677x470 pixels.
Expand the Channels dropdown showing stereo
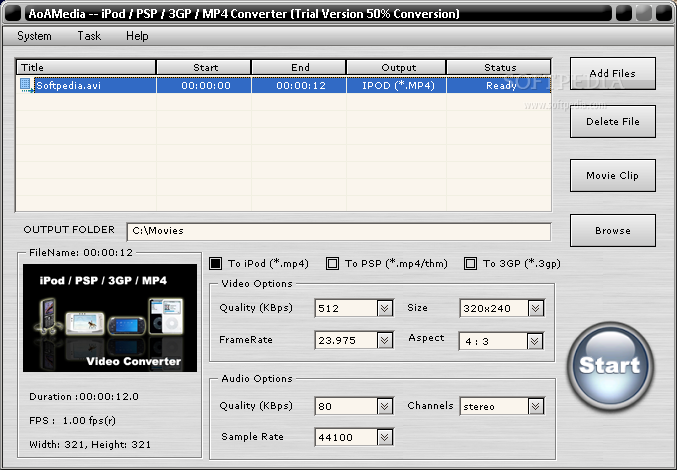point(535,406)
